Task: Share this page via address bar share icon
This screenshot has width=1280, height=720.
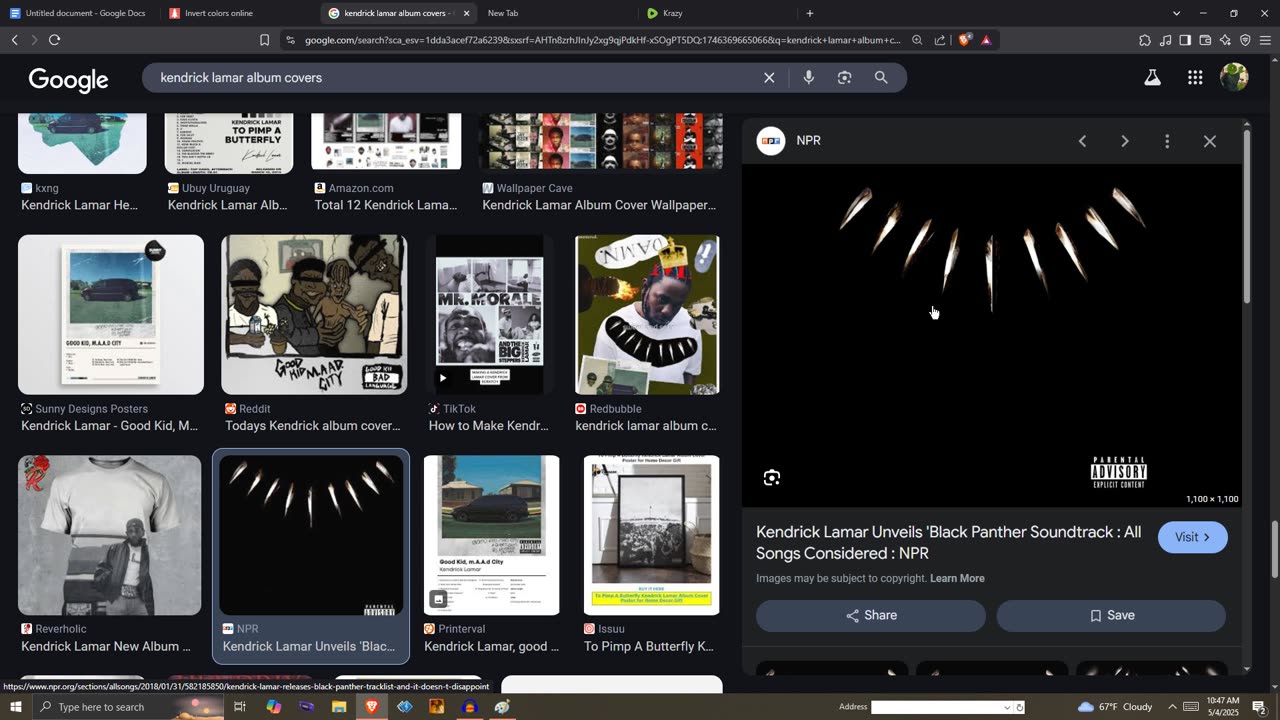Action: (940, 40)
